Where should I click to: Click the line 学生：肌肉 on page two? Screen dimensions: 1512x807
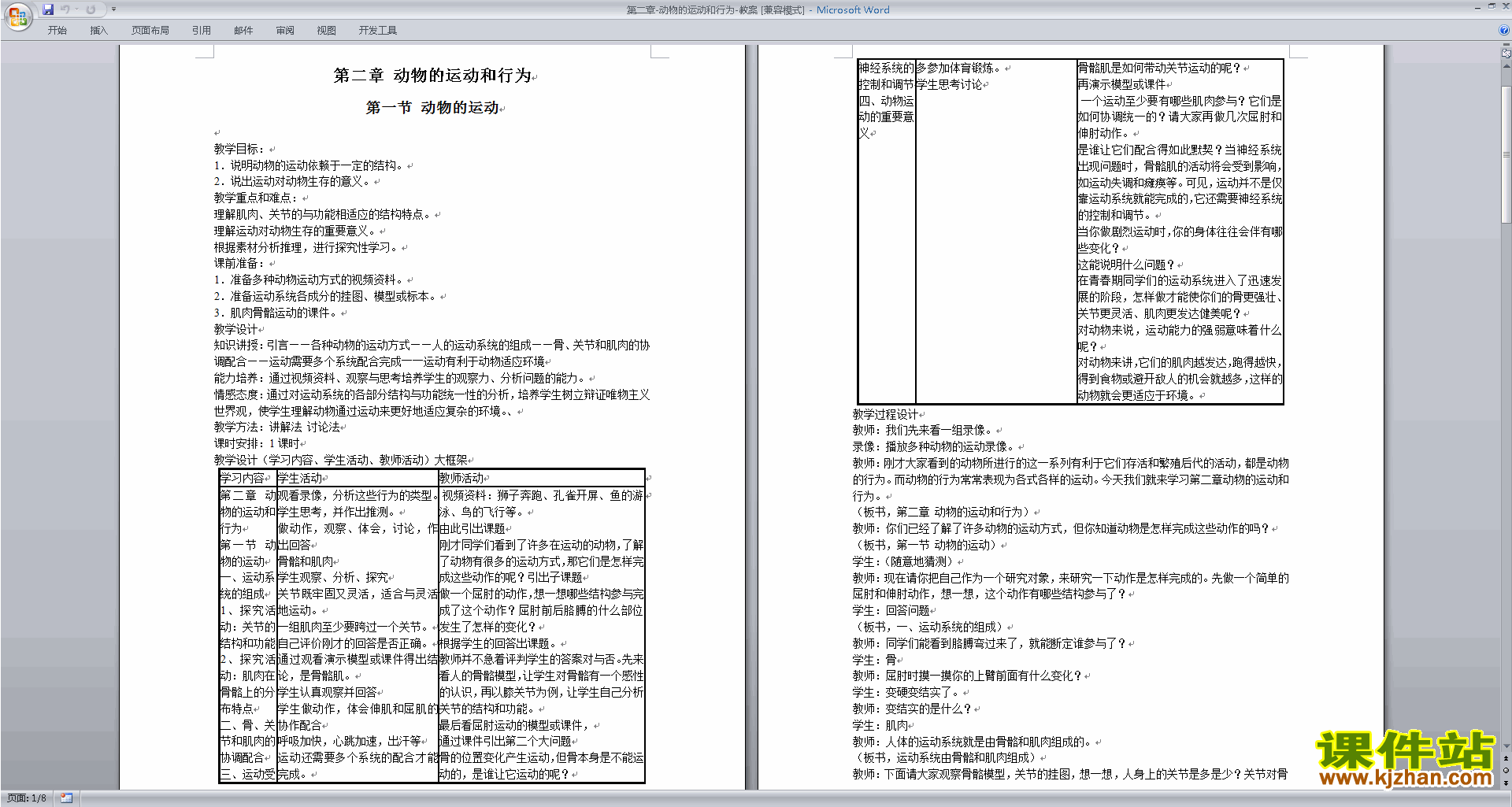880,725
